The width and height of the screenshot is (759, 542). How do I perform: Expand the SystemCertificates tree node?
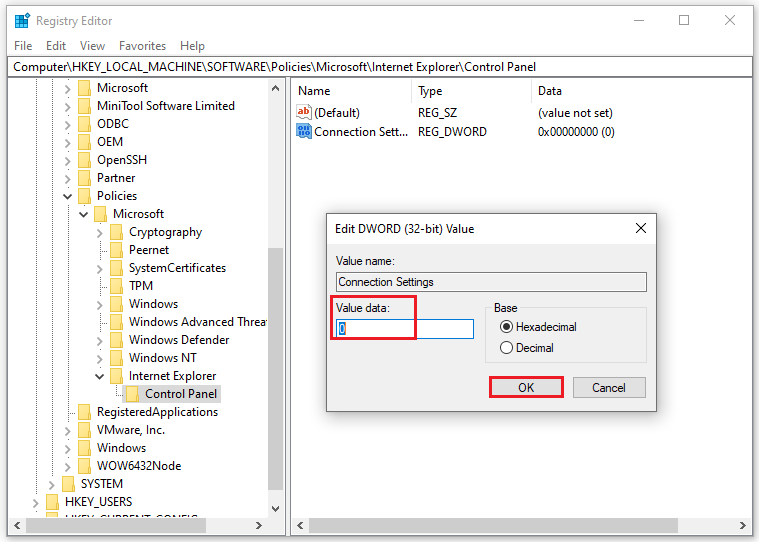(100, 269)
